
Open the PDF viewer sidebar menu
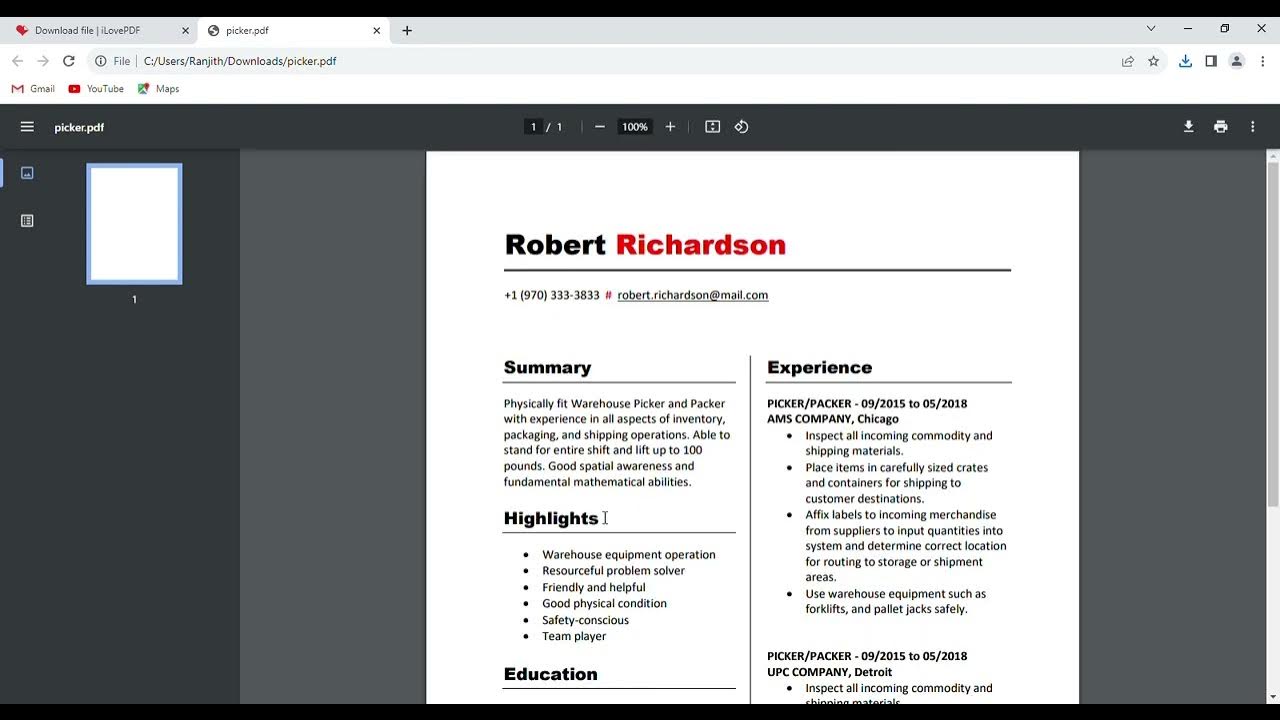tap(27, 127)
